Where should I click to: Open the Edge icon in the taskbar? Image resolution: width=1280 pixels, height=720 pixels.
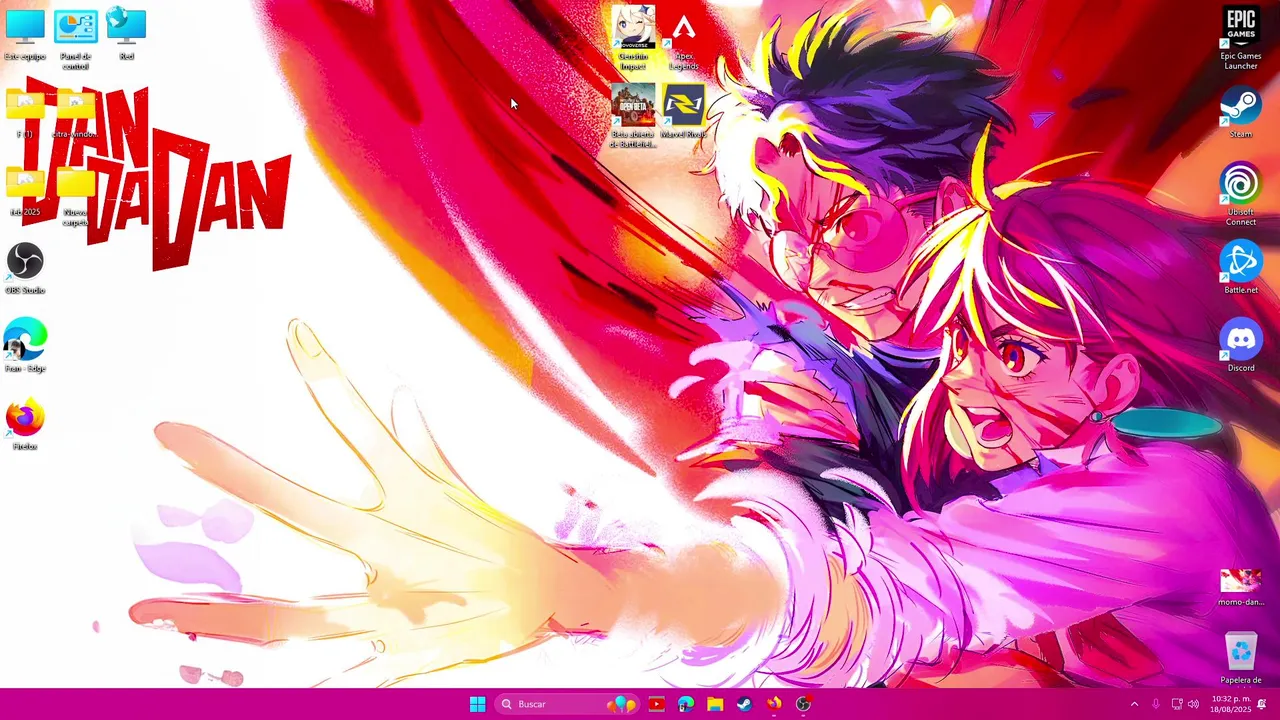pyautogui.click(x=686, y=704)
